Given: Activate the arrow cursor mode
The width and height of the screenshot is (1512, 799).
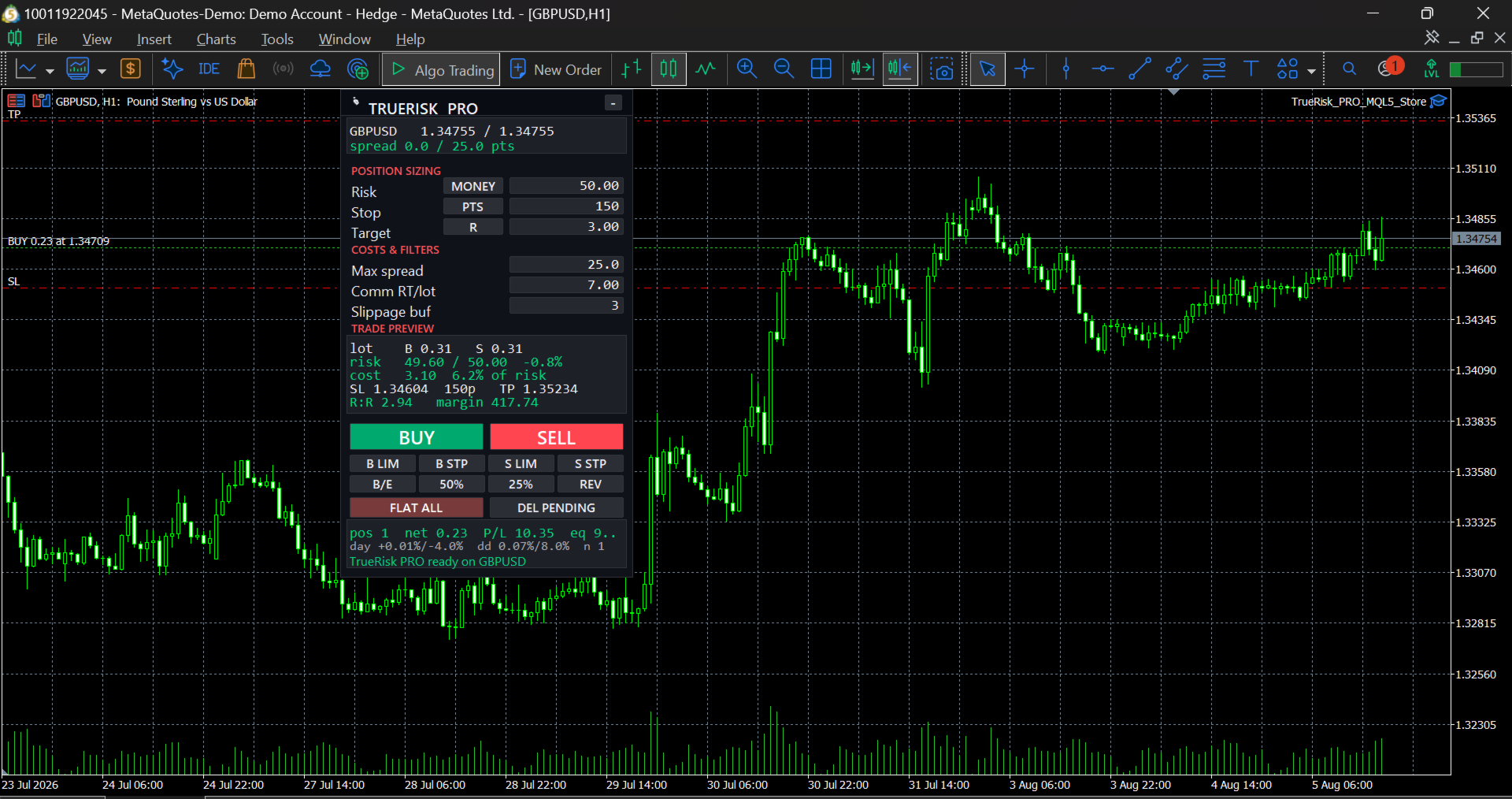Looking at the screenshot, I should (x=988, y=69).
